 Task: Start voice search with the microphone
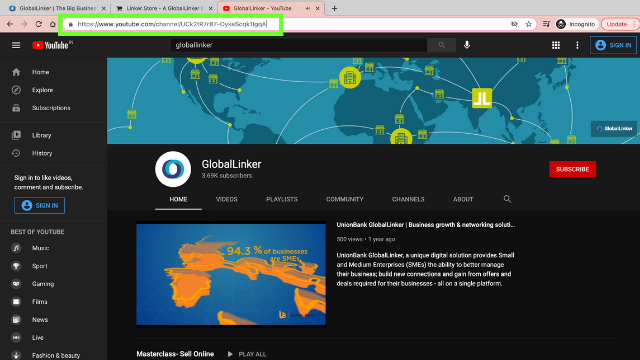click(467, 45)
